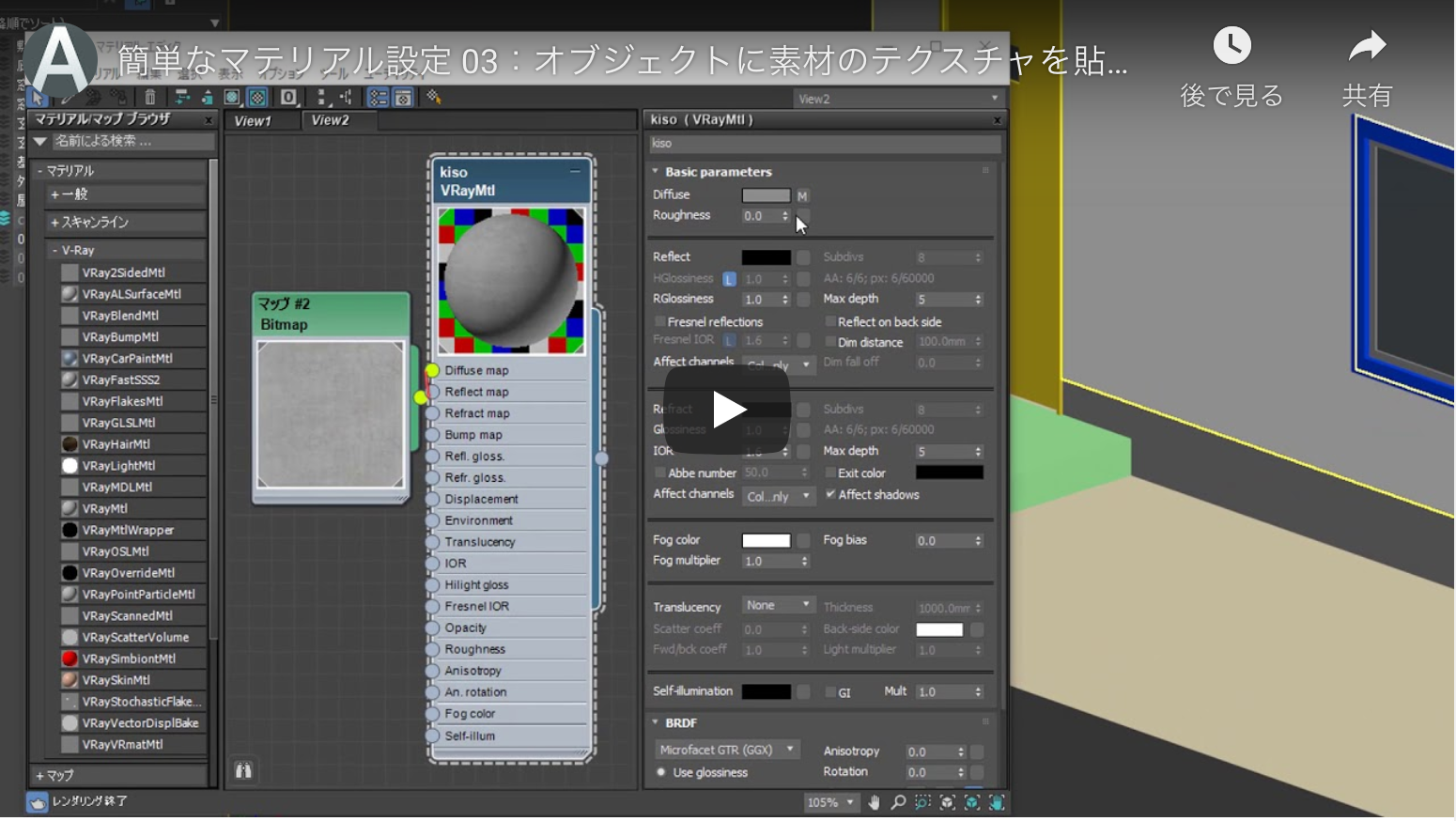Enable the Fresnel reflections checkbox
Image resolution: width=1456 pixels, height=821 pixels.
coord(660,321)
